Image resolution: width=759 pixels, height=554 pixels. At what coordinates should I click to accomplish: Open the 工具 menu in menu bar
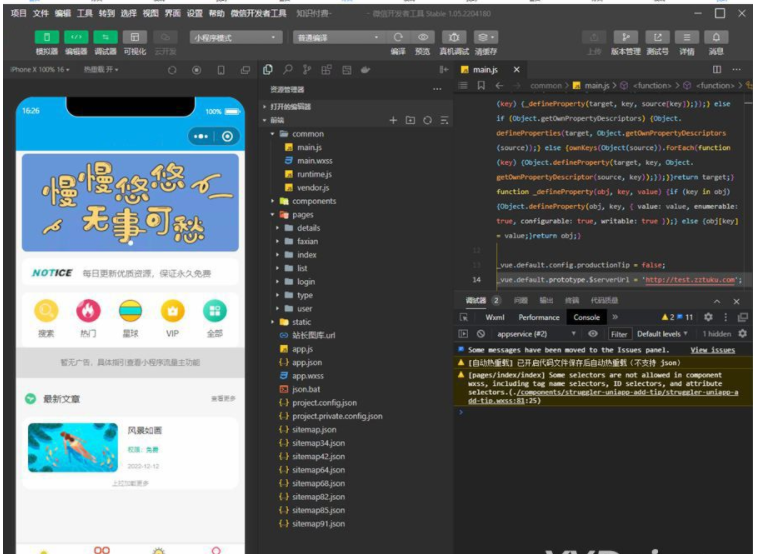click(85, 14)
